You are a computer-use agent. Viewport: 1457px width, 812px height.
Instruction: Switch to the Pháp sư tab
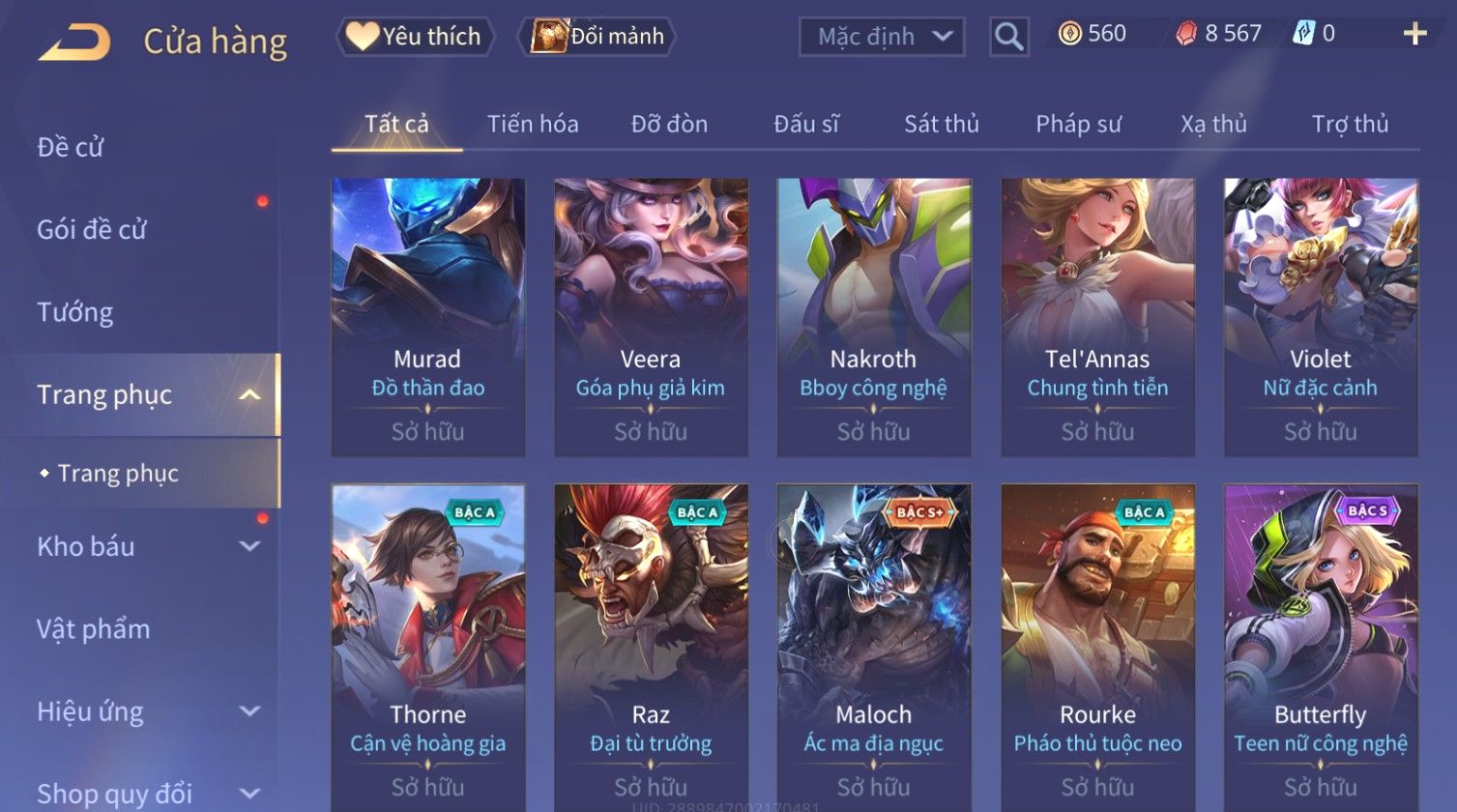[1078, 124]
